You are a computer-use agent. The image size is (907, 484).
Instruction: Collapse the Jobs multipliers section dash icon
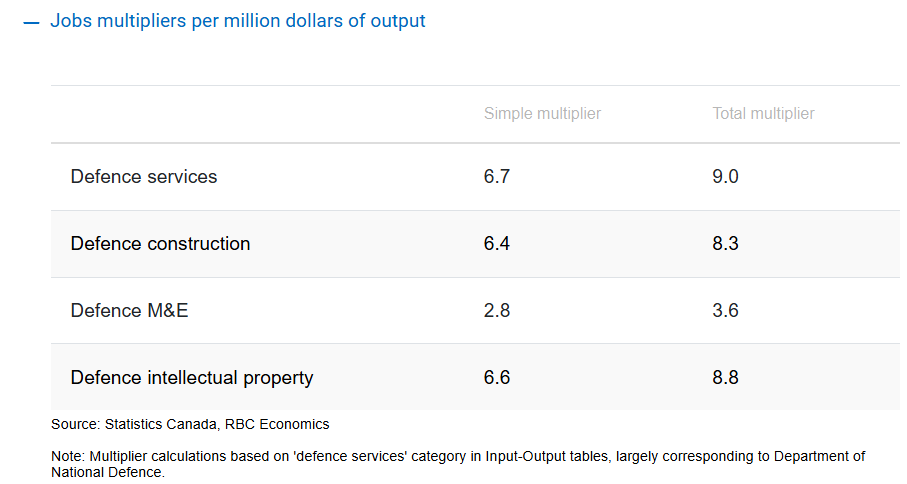30,21
